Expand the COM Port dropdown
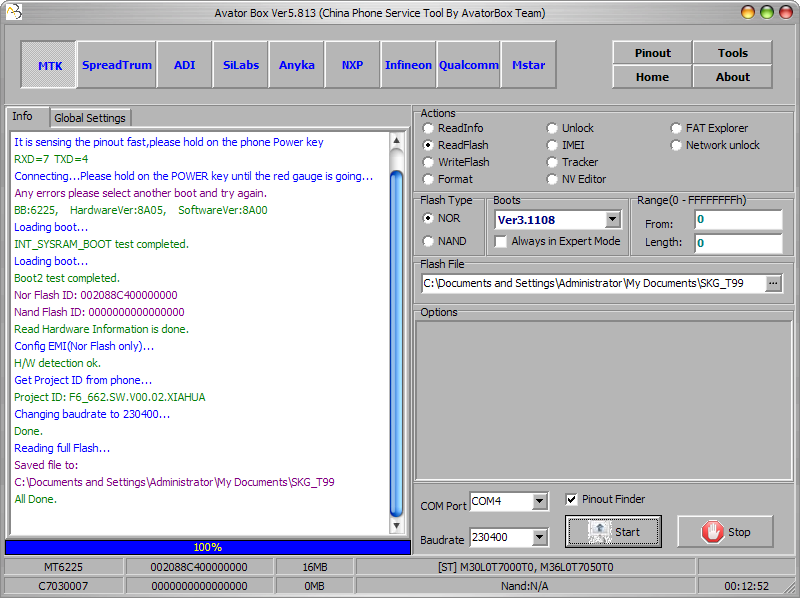This screenshot has height=598, width=800. pos(540,502)
